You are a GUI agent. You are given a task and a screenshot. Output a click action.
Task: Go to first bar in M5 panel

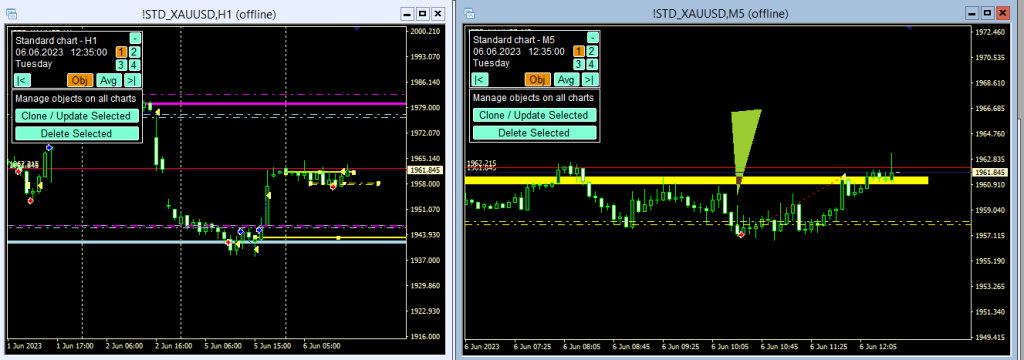479,80
